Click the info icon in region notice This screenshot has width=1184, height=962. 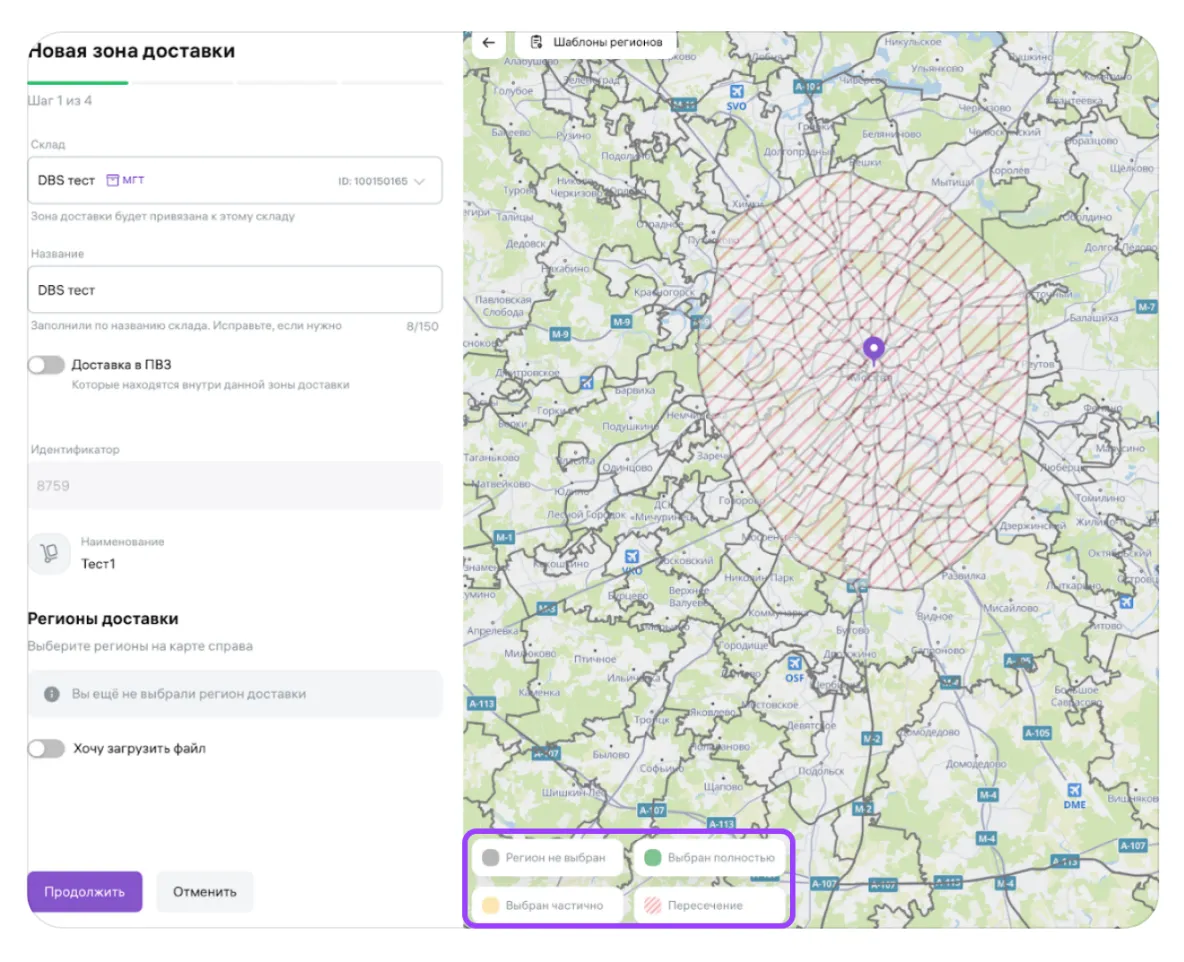tap(51, 693)
